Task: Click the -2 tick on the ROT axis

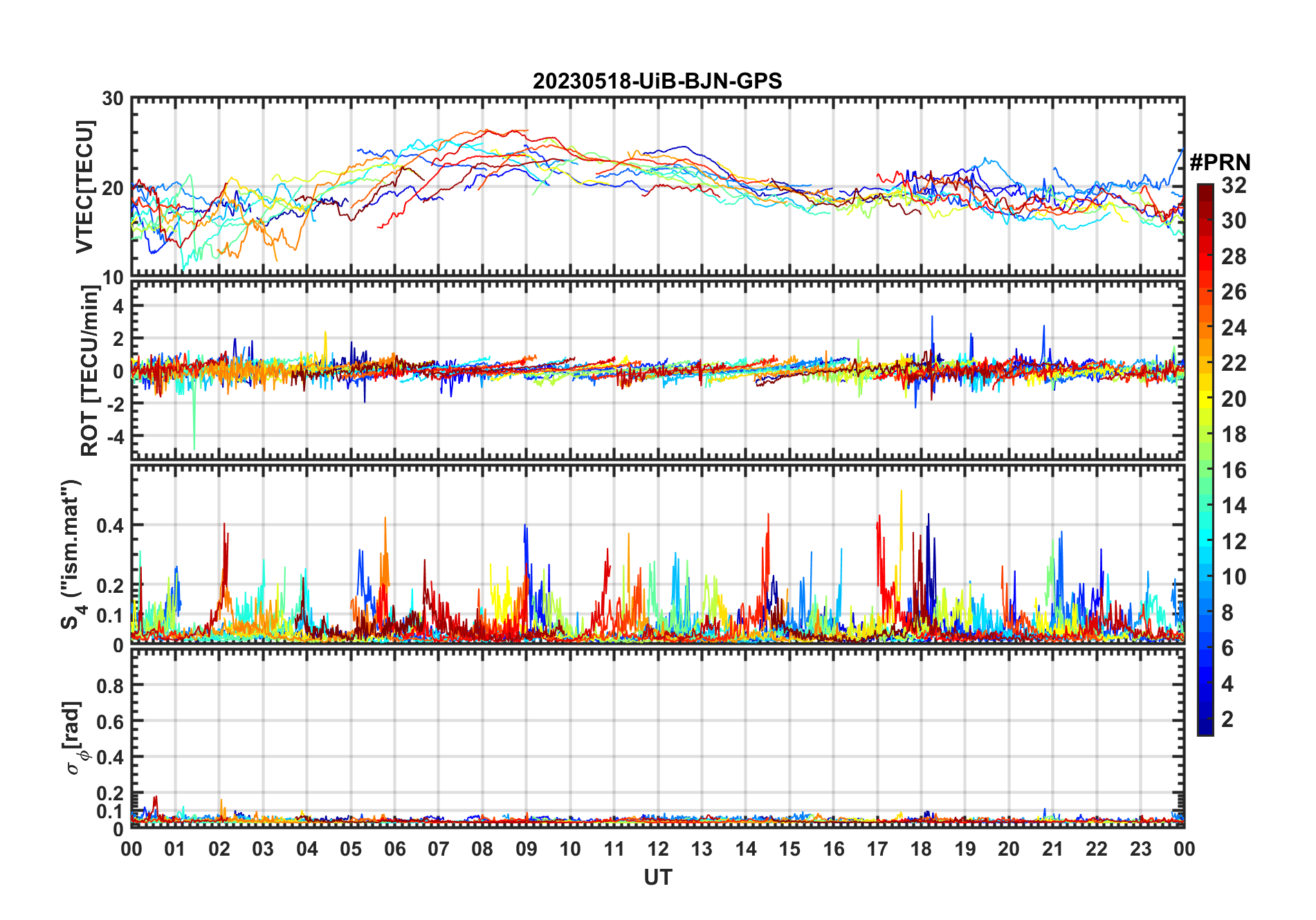Action: pos(114,403)
